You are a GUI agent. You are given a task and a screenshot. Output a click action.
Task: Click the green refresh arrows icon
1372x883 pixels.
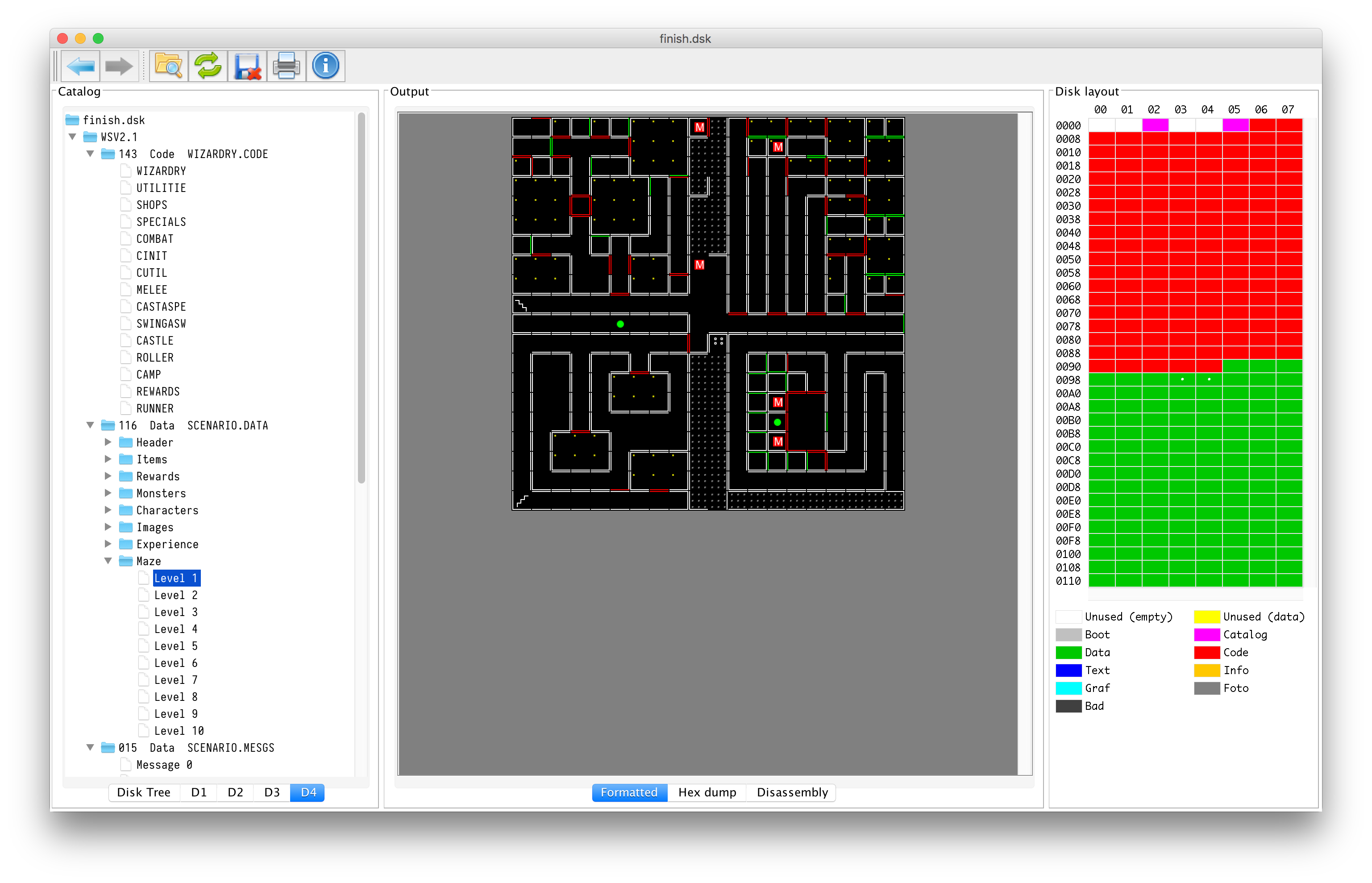(208, 67)
